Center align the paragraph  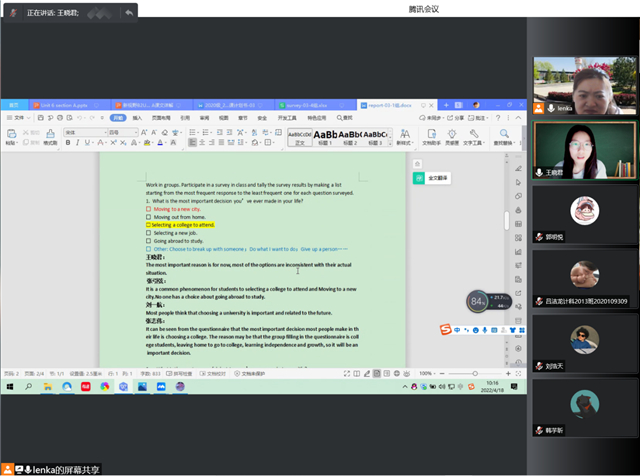[202, 142]
